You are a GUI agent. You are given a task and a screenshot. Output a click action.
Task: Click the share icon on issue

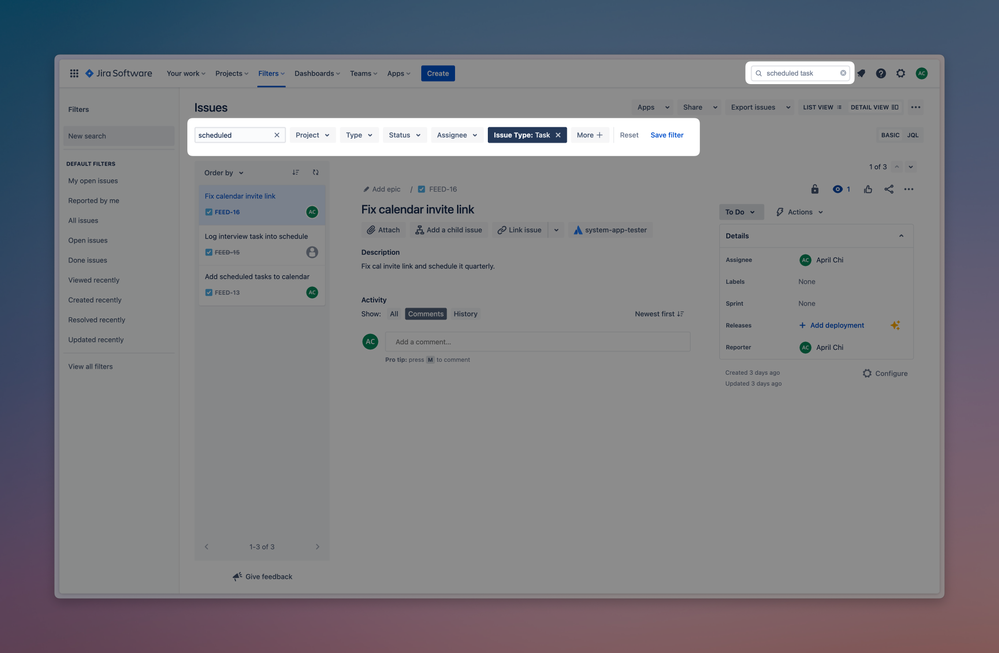pyautogui.click(x=889, y=189)
